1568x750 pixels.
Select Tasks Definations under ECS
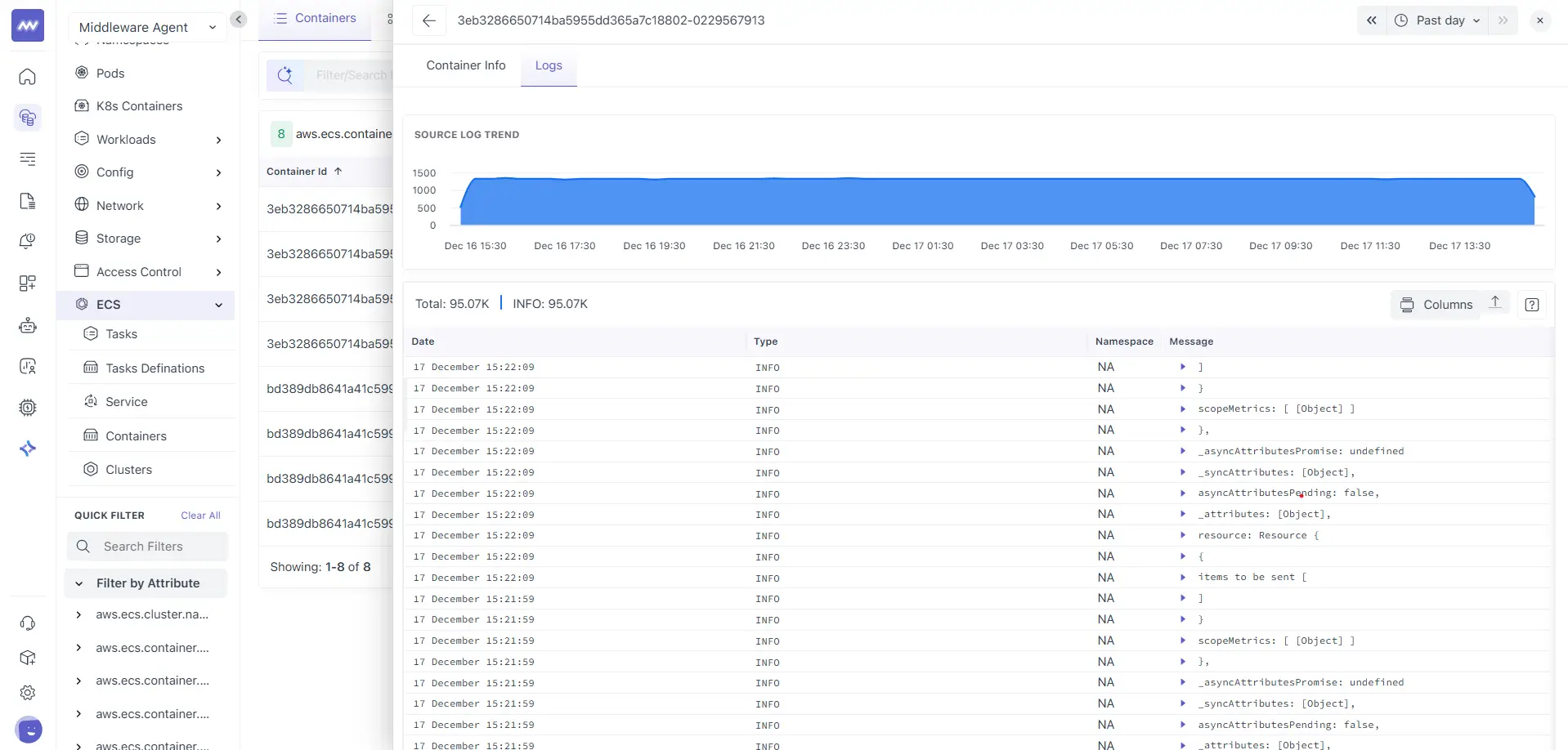click(x=154, y=368)
